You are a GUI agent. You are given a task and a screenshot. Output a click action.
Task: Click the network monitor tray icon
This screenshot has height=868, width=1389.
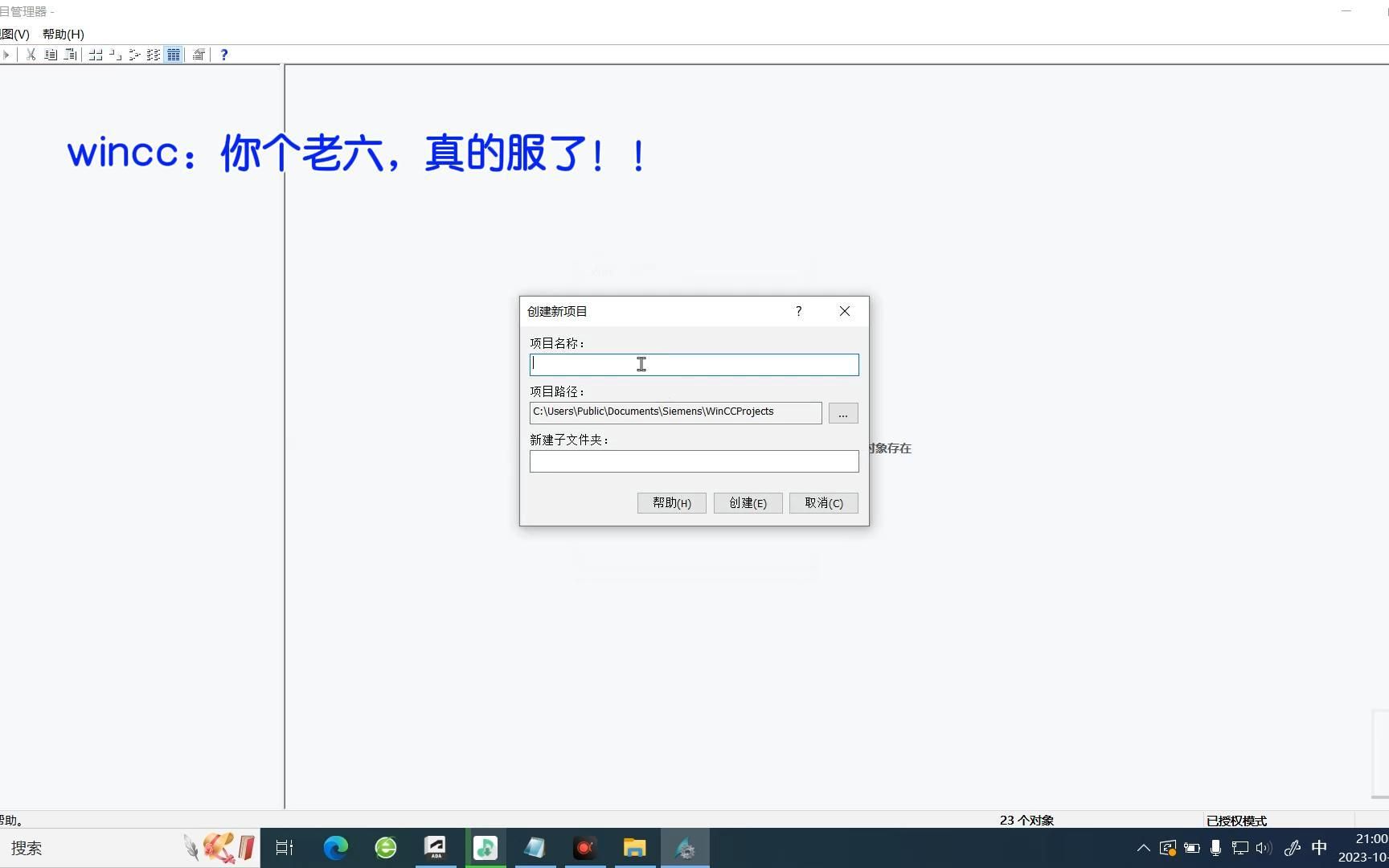(1240, 848)
